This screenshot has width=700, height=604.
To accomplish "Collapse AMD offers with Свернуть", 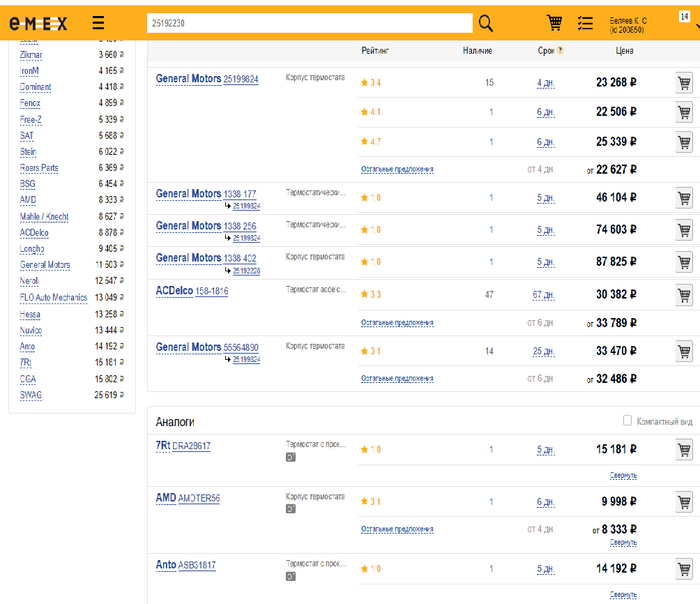I will click(x=623, y=542).
